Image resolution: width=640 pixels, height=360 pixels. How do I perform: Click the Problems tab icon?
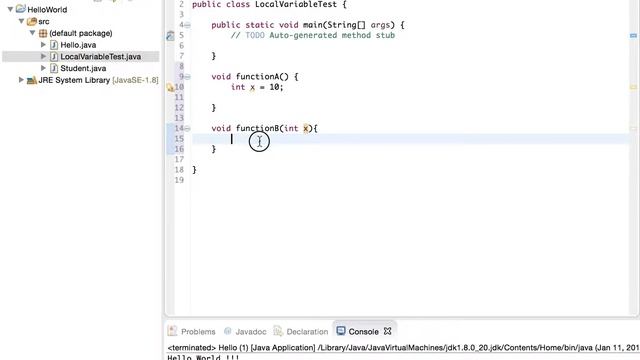coord(173,331)
